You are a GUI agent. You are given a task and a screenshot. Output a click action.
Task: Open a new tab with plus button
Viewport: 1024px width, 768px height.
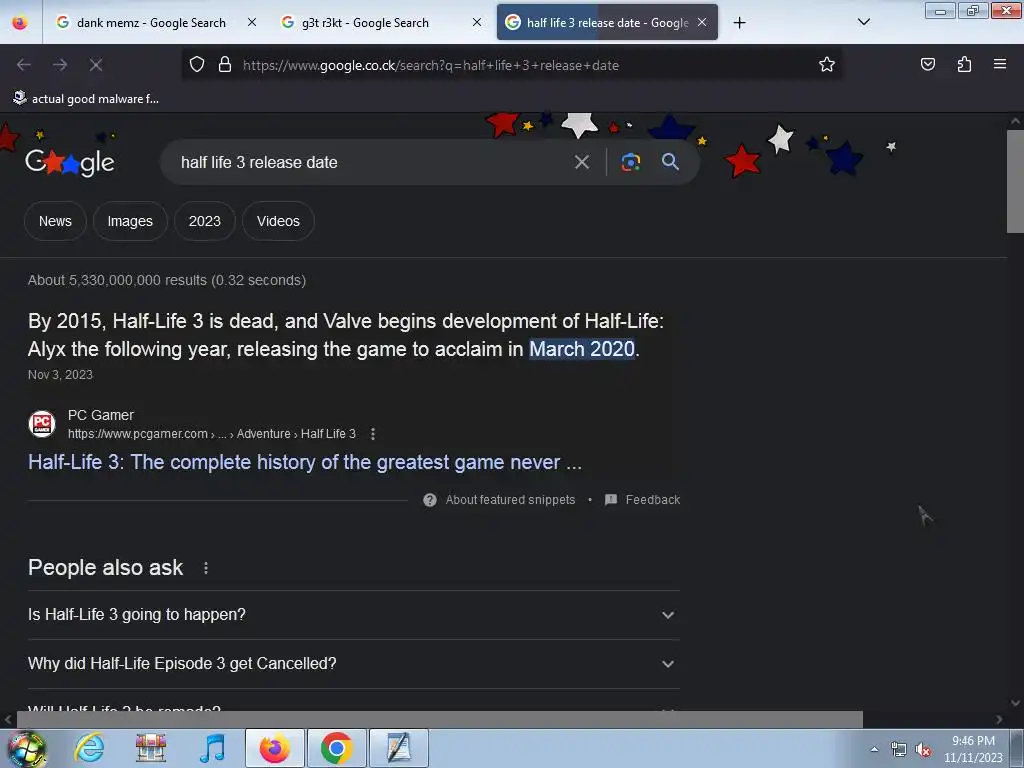739,23
